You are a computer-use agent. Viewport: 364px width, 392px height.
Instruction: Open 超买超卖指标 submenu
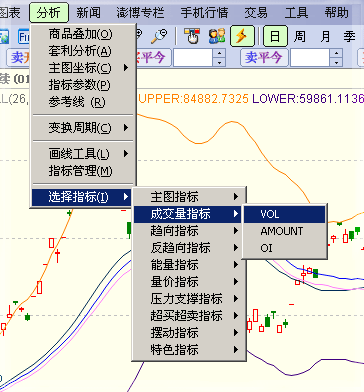point(189,316)
